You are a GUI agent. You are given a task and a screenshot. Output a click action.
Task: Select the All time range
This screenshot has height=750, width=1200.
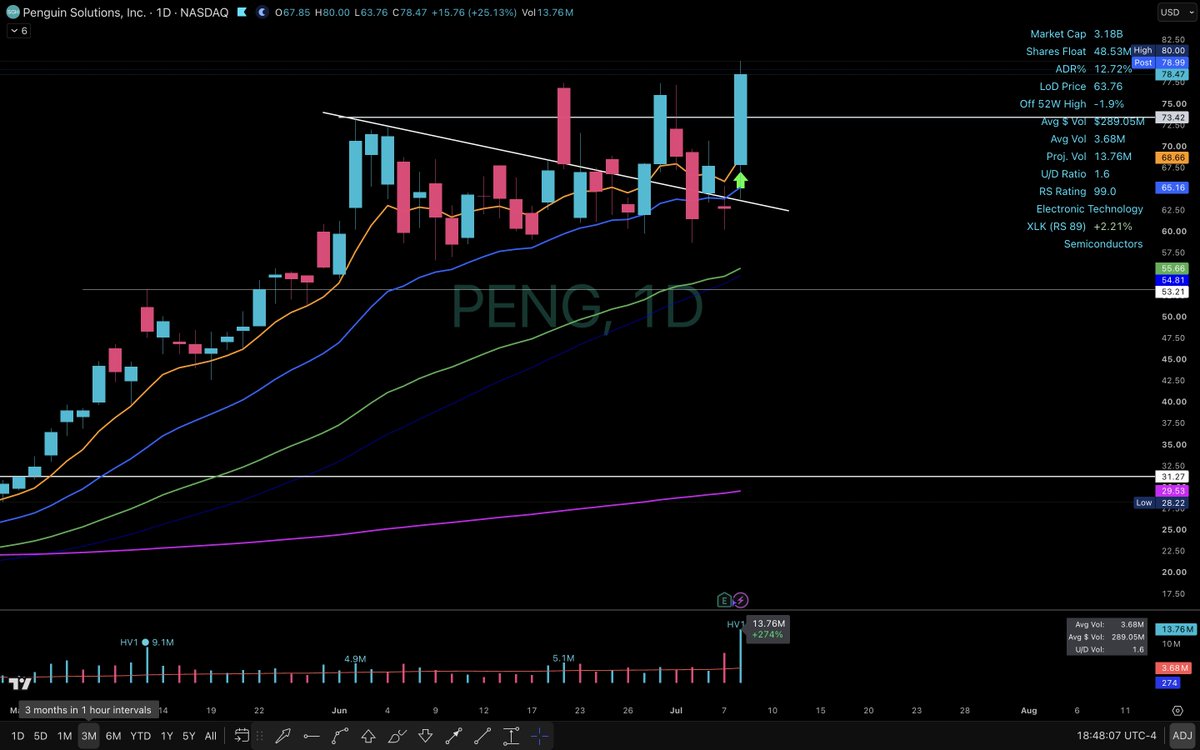click(210, 736)
